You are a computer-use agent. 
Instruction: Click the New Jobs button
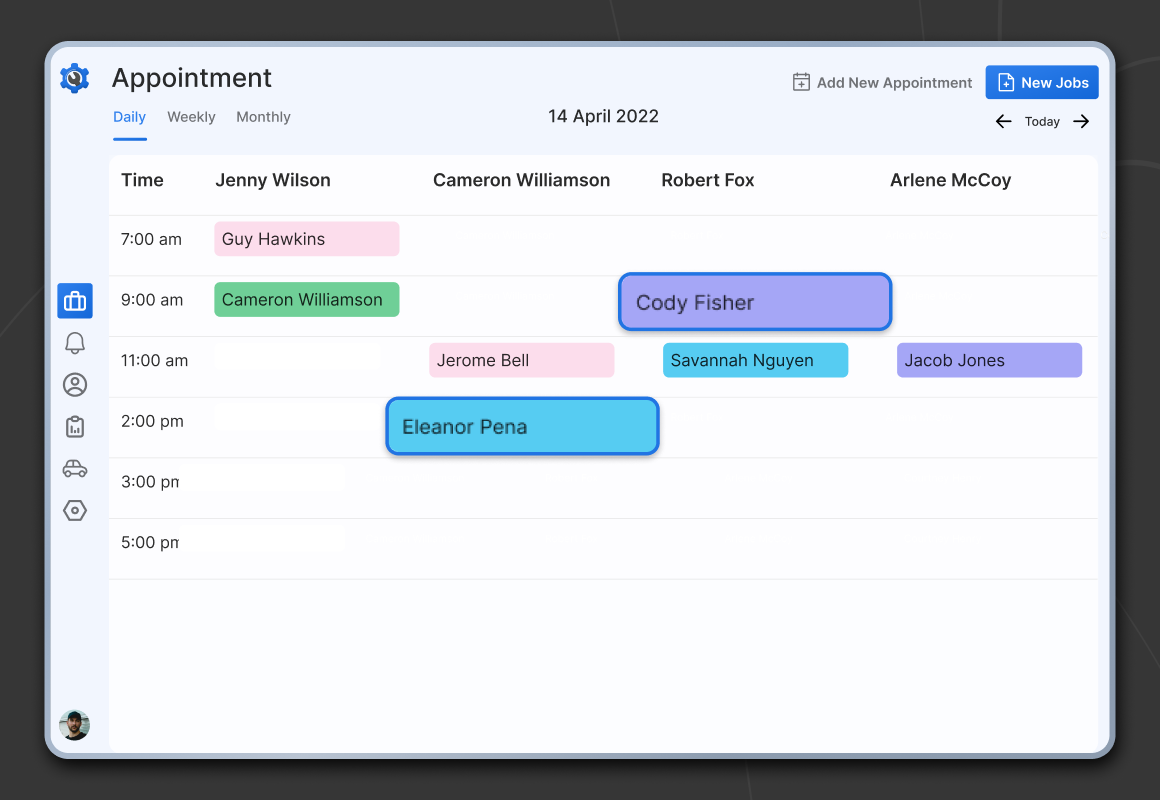1042,82
